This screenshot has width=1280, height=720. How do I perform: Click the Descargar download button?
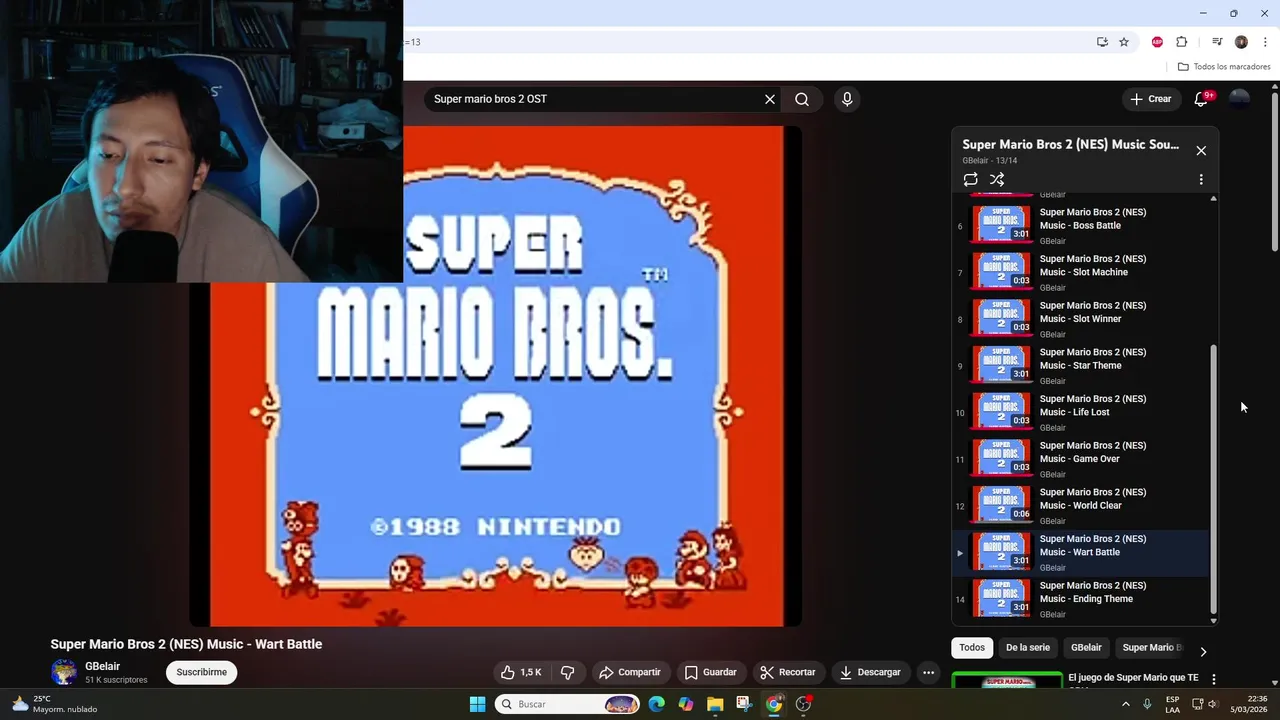click(x=870, y=672)
